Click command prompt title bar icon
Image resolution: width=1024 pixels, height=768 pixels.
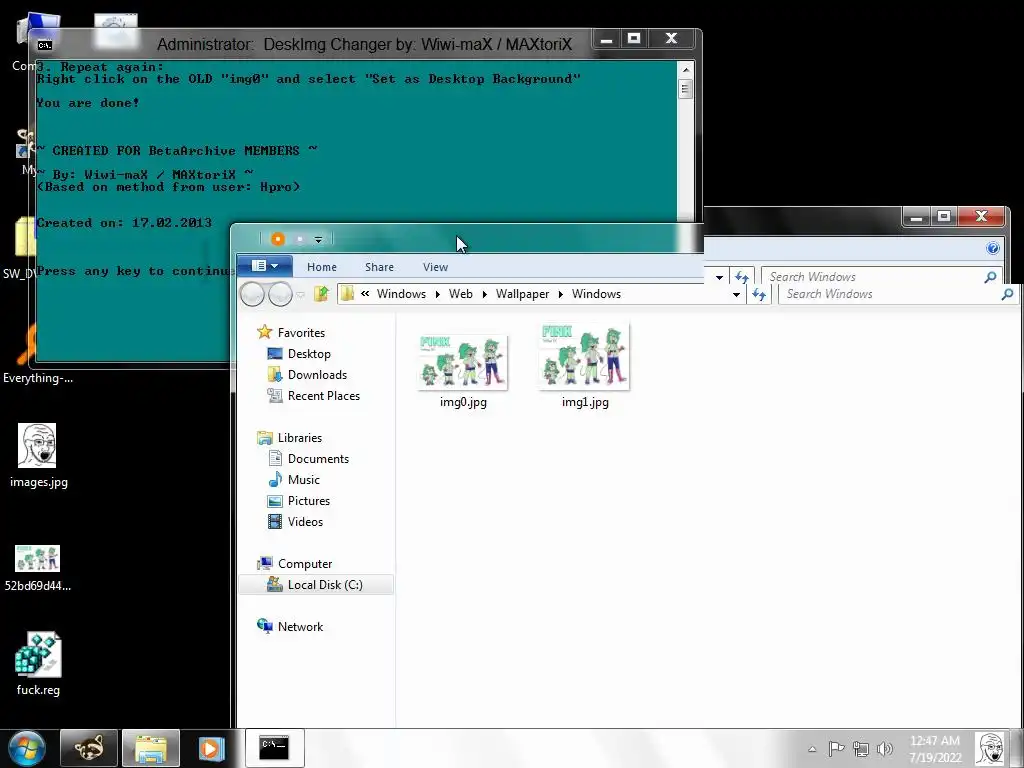(x=44, y=45)
